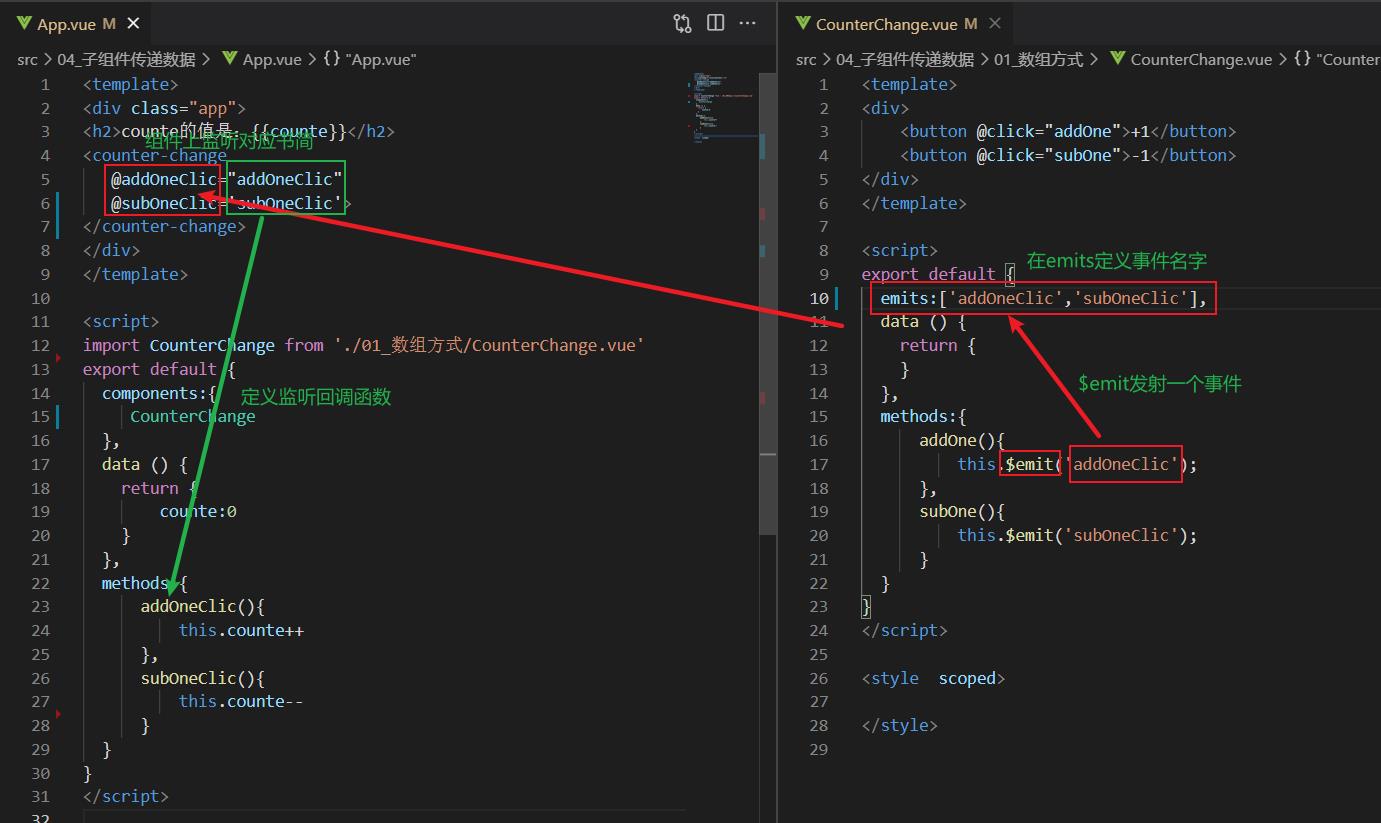
Task: Open the 01_数组方式 folder breadcrumb
Action: click(1039, 59)
